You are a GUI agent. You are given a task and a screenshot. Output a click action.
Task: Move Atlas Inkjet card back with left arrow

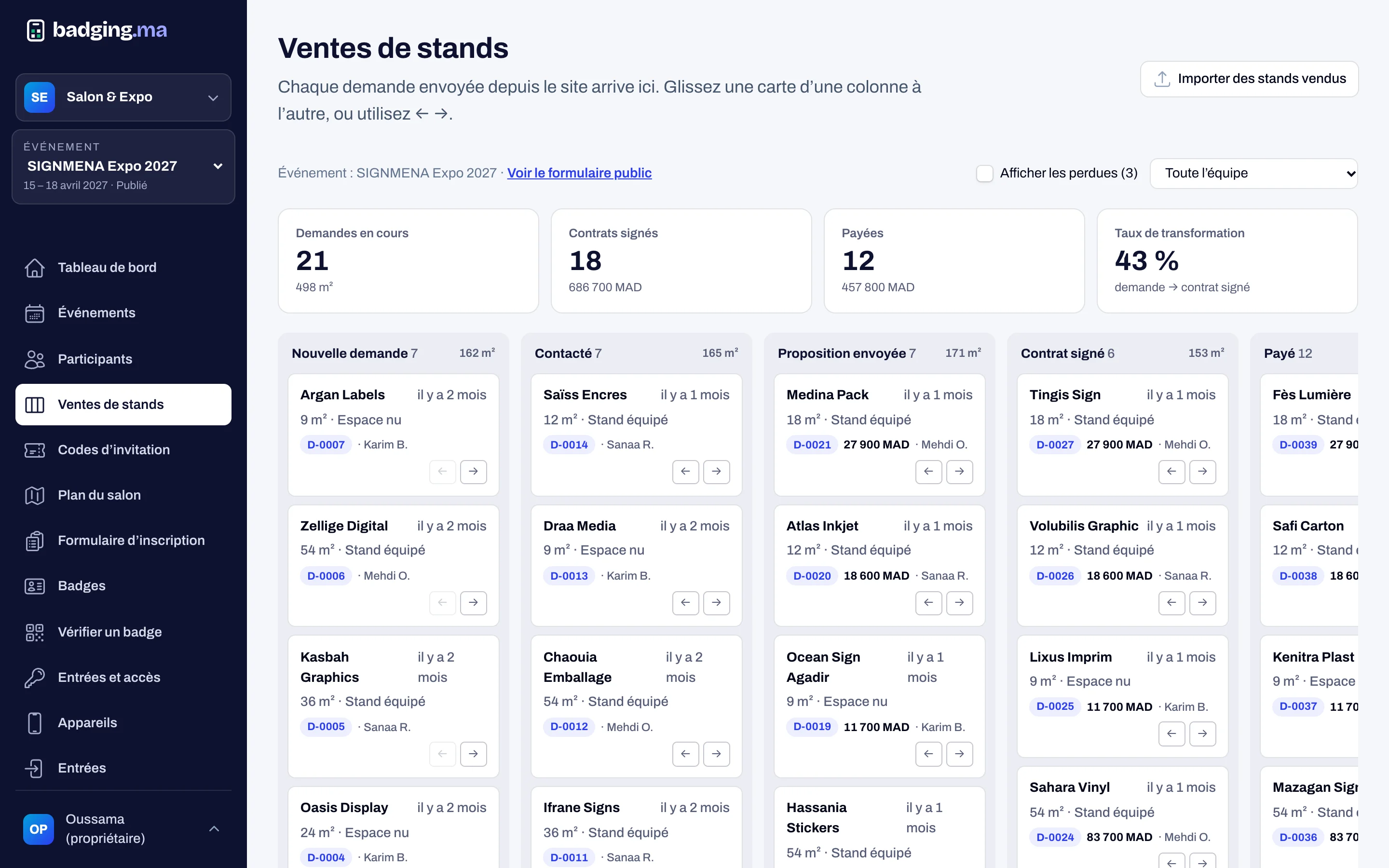(x=928, y=602)
